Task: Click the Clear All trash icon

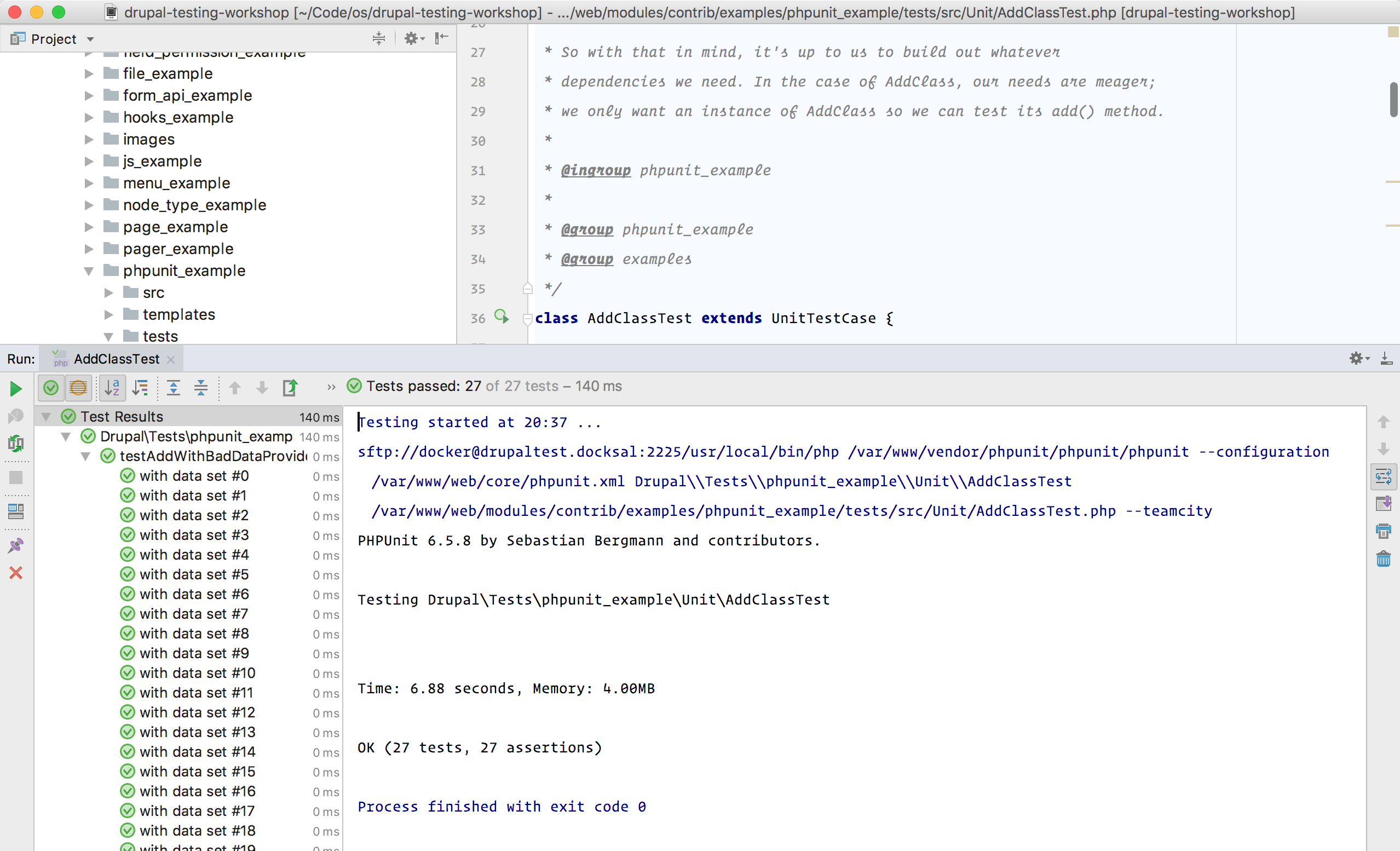Action: (1383, 559)
